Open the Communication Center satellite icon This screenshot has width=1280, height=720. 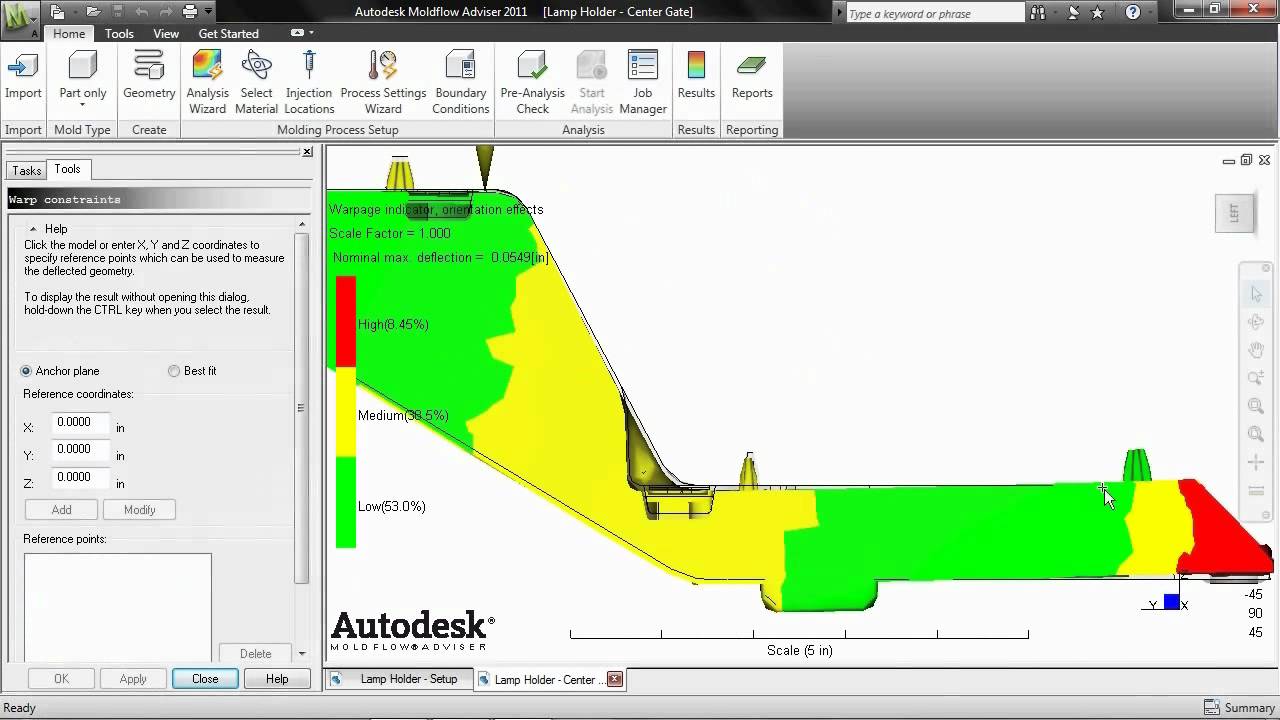click(x=1073, y=13)
